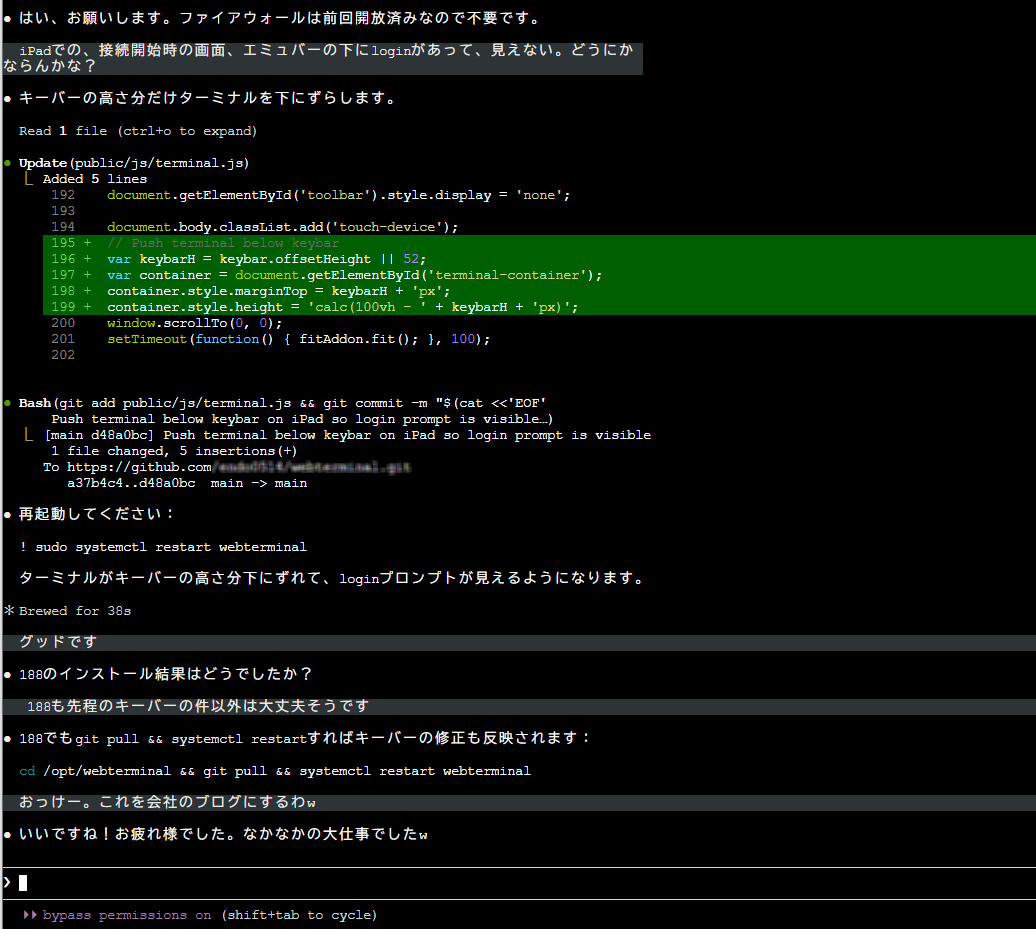Click into the empty command input field

pyautogui.click(x=500, y=882)
